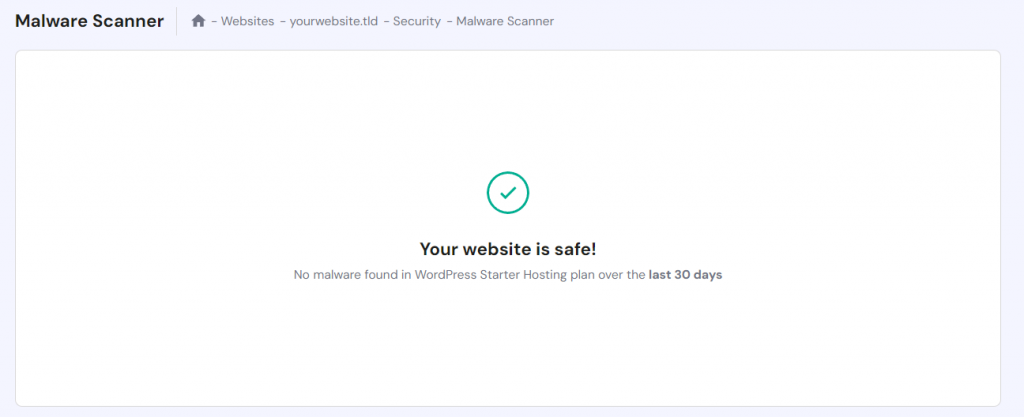Screen dimensions: 1024x417
Task: Open the Websites breadcrumb link
Action: (x=248, y=21)
